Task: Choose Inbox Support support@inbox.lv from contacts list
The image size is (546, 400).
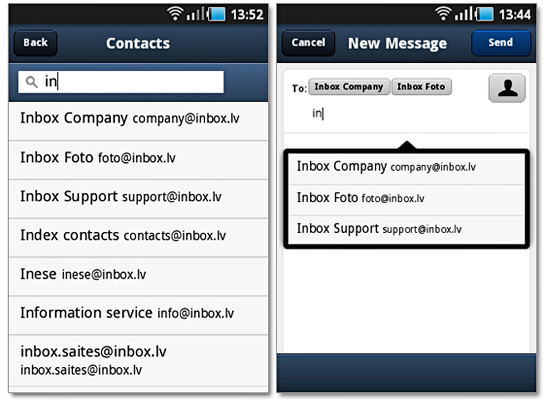Action: [x=139, y=199]
